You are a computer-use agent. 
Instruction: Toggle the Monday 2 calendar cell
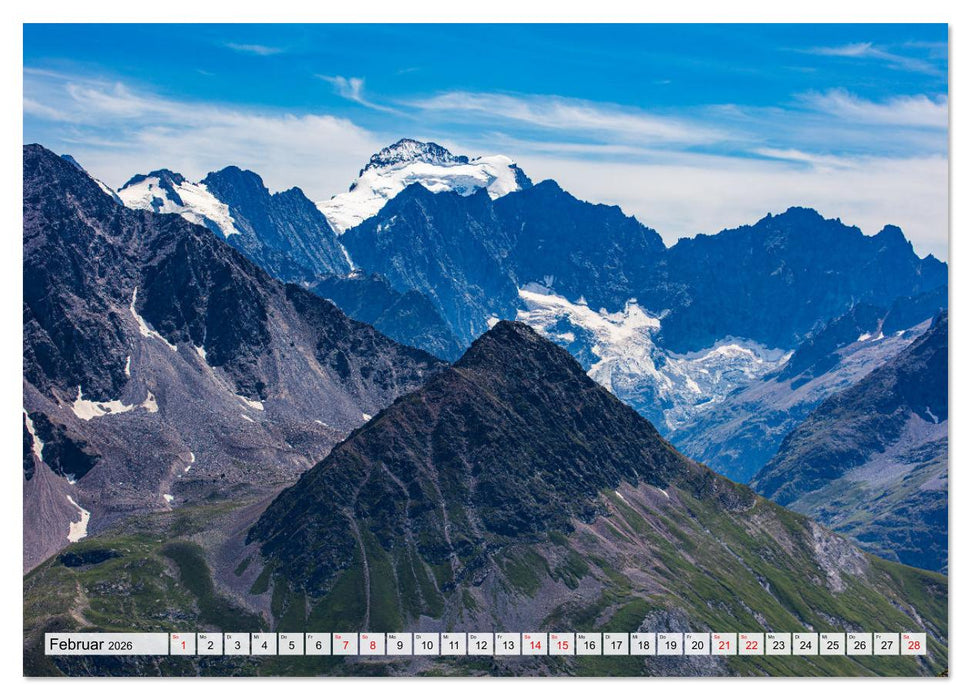(212, 650)
